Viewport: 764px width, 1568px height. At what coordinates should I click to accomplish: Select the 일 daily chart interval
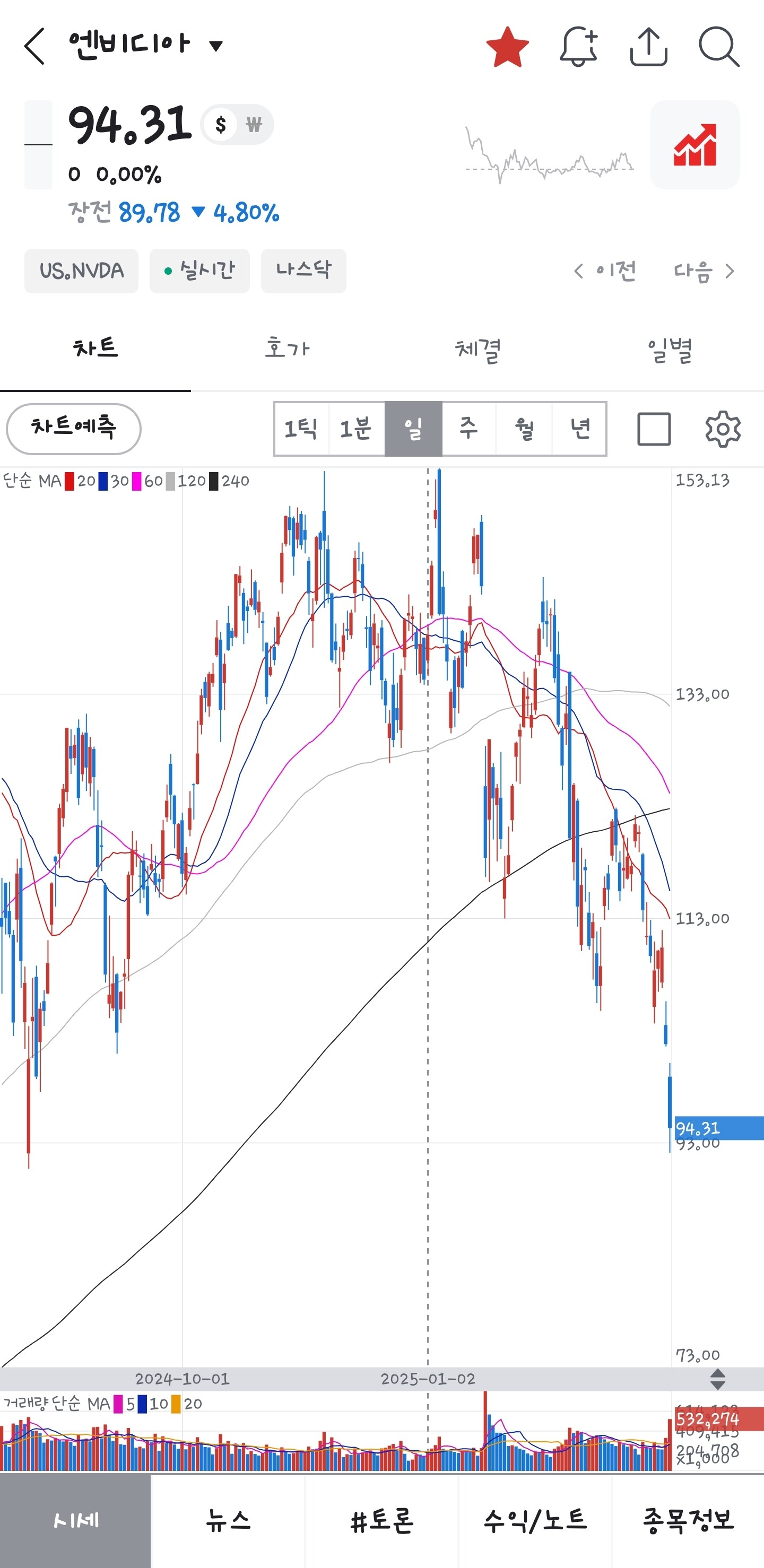coord(413,429)
